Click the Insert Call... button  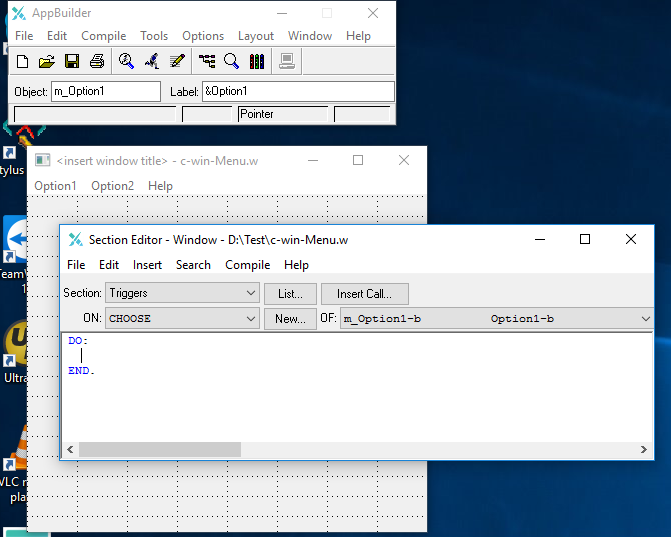point(364,293)
